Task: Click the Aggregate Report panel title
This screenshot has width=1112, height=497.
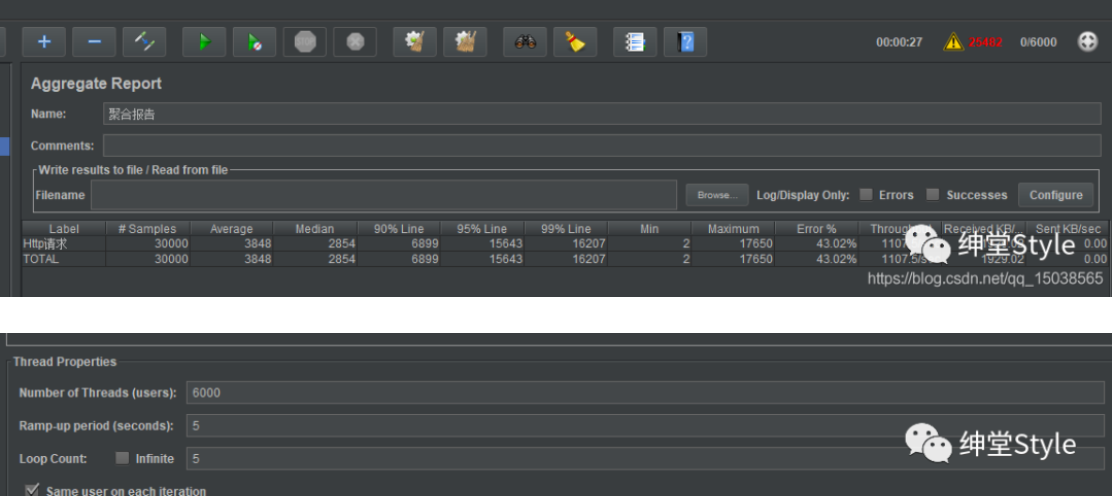Action: [96, 84]
